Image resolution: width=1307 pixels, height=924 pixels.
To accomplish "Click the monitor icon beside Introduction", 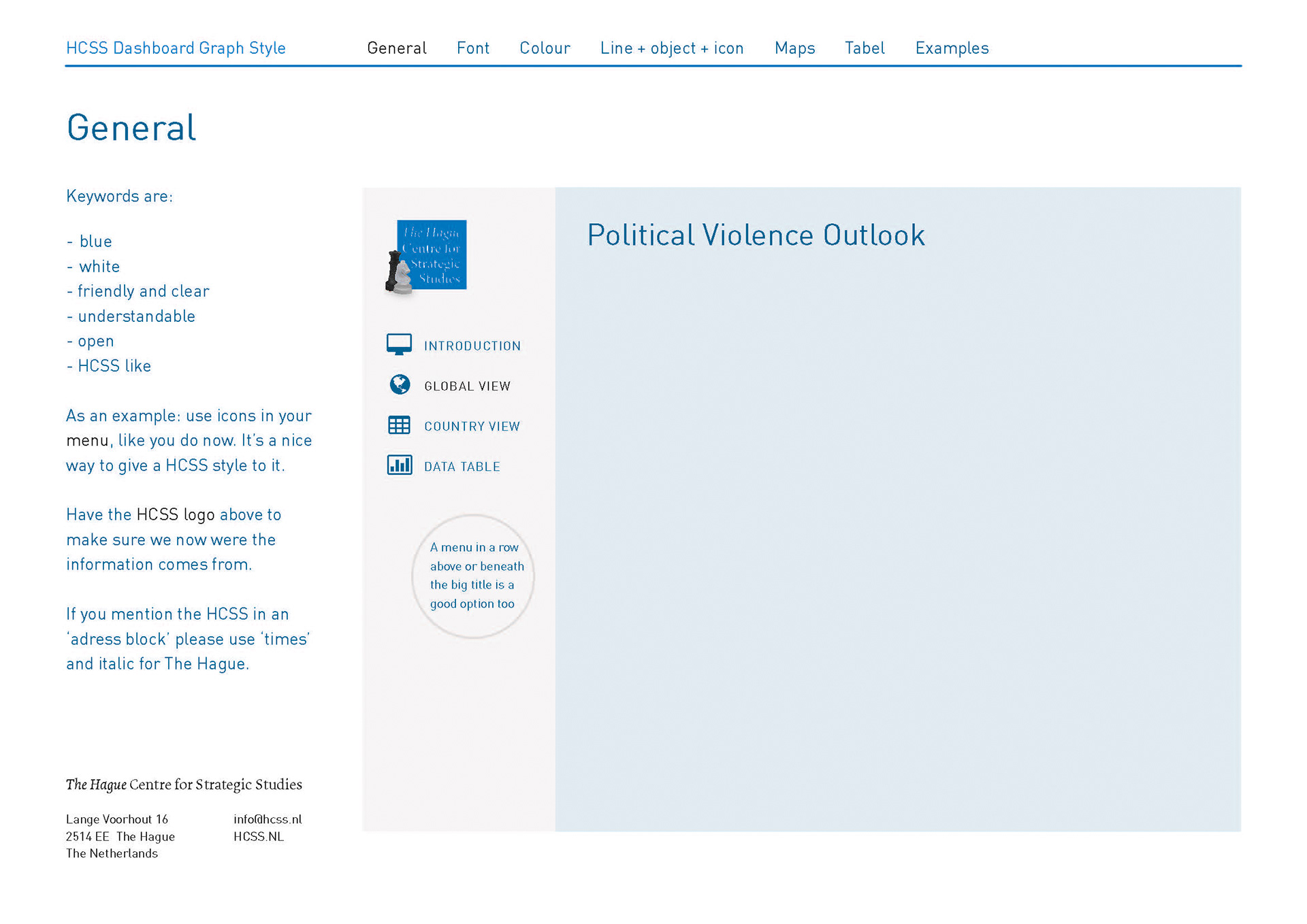I will [x=399, y=344].
